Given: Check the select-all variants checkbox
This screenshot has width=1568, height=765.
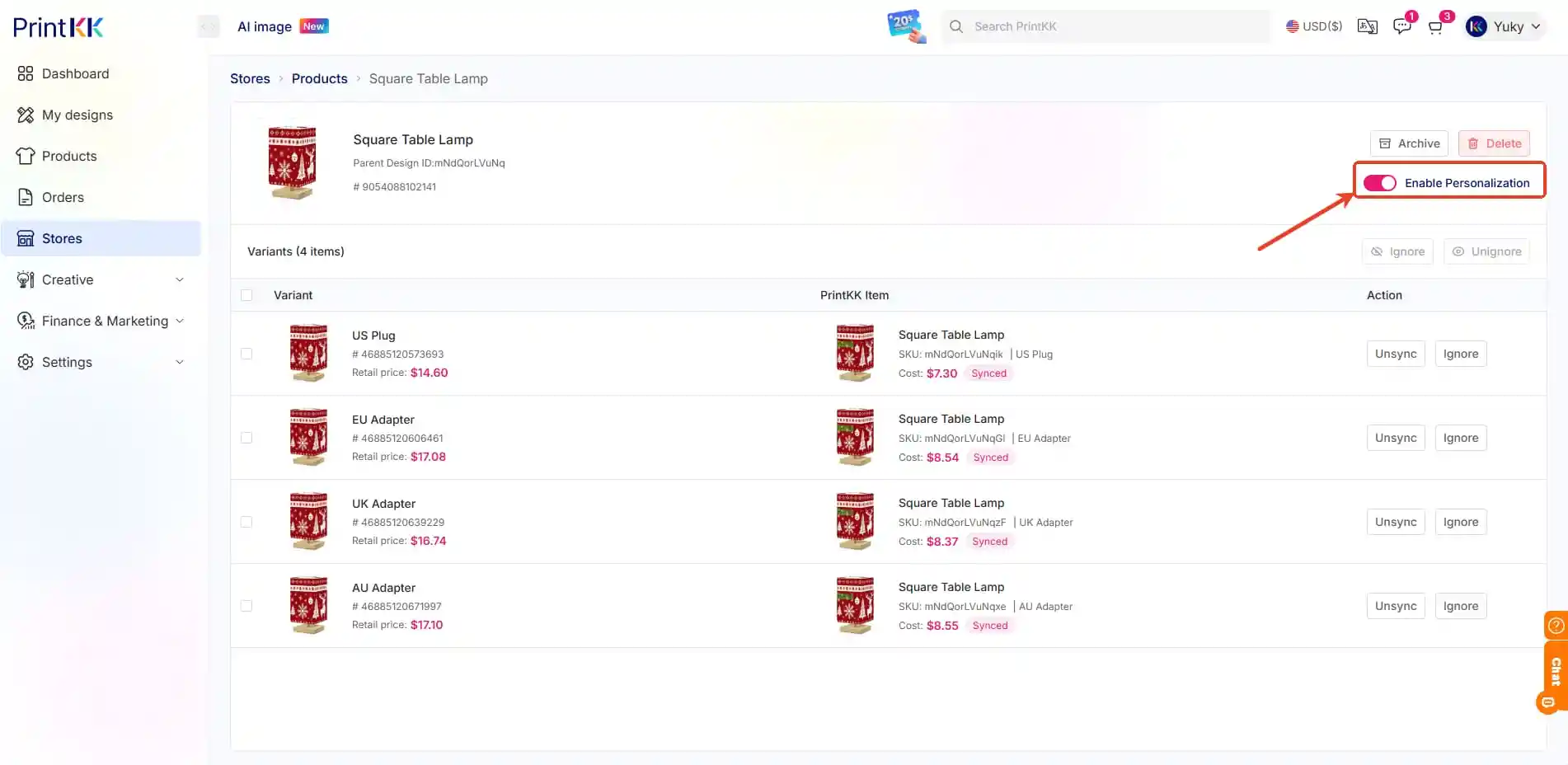Looking at the screenshot, I should point(246,294).
